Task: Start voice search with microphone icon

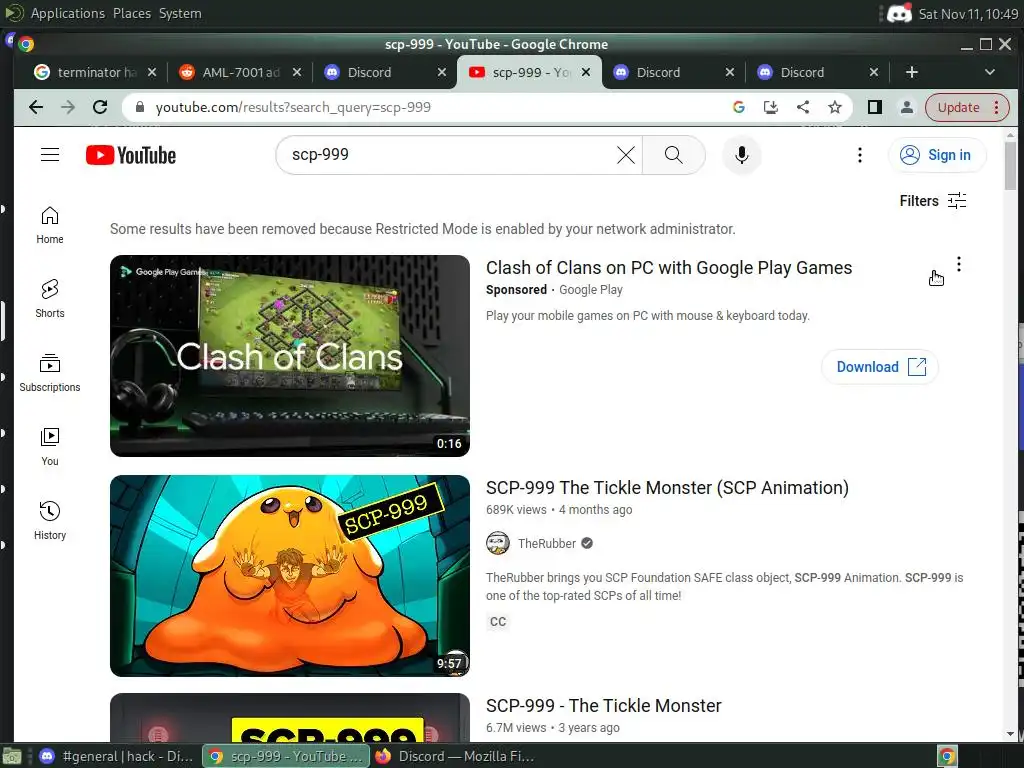Action: pos(741,155)
